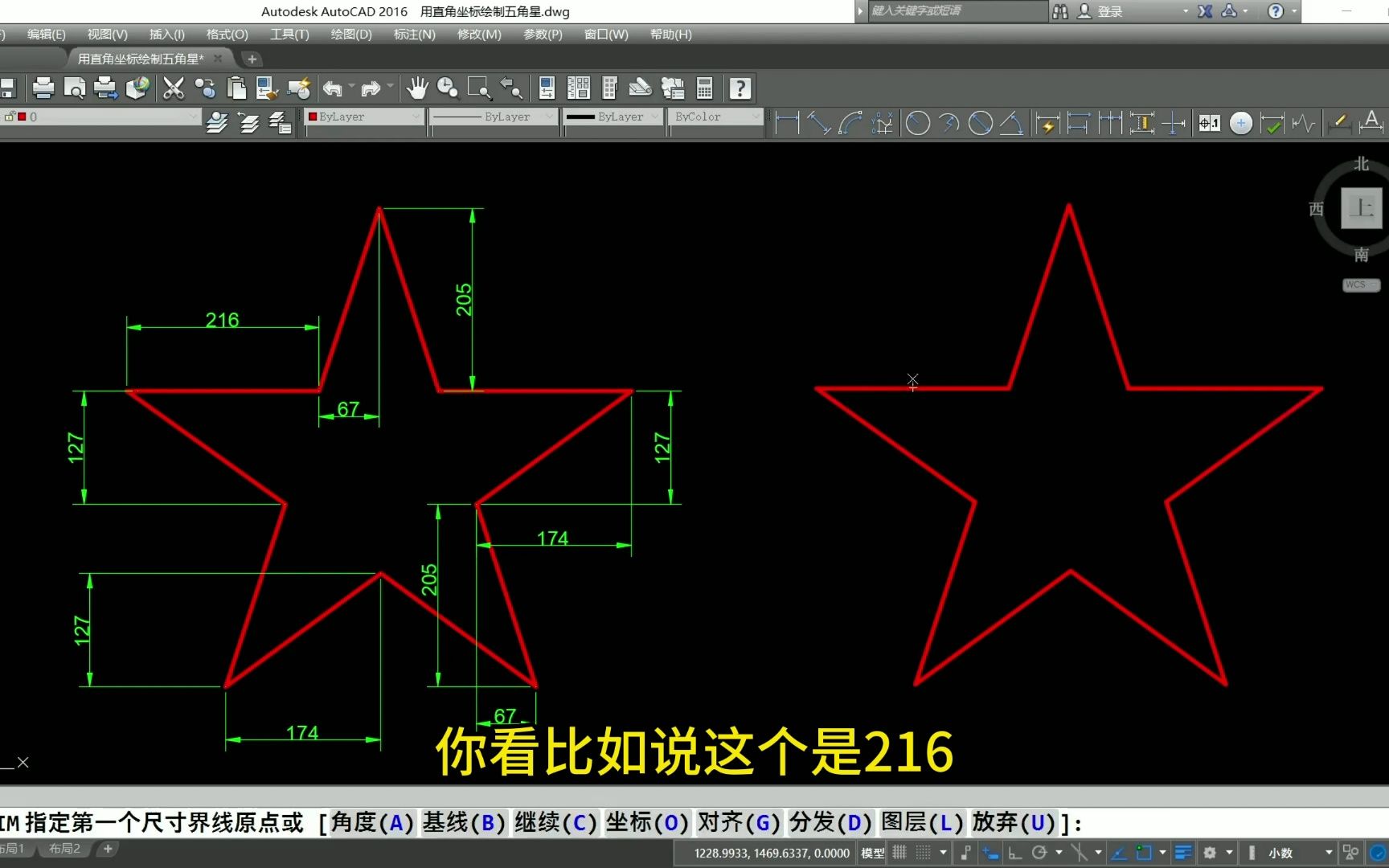Click the Plot (print) toolbar icon
The height and width of the screenshot is (868, 1389).
pos(43,88)
